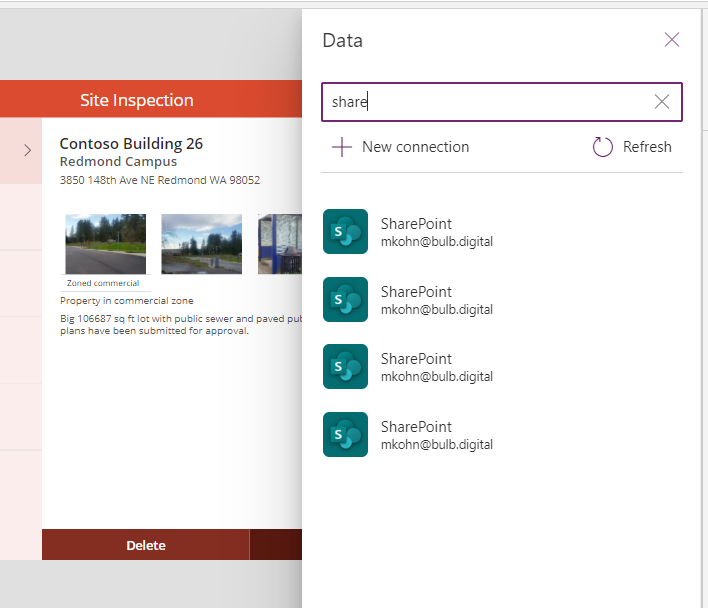Clear the search field text
This screenshot has width=708, height=608.
pos(661,102)
